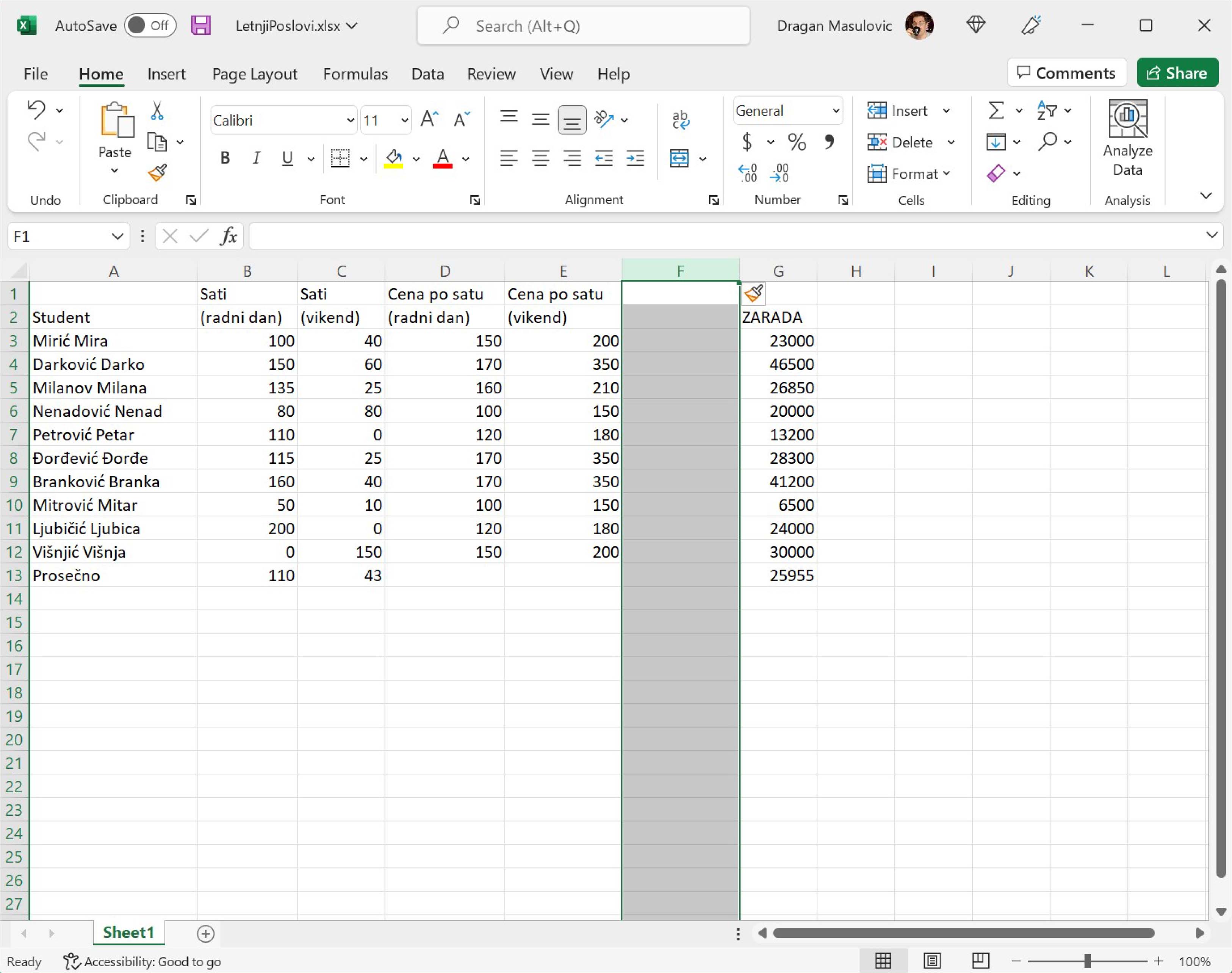This screenshot has width=1232, height=973.
Task: Click the Percent Style icon
Action: tap(797, 142)
